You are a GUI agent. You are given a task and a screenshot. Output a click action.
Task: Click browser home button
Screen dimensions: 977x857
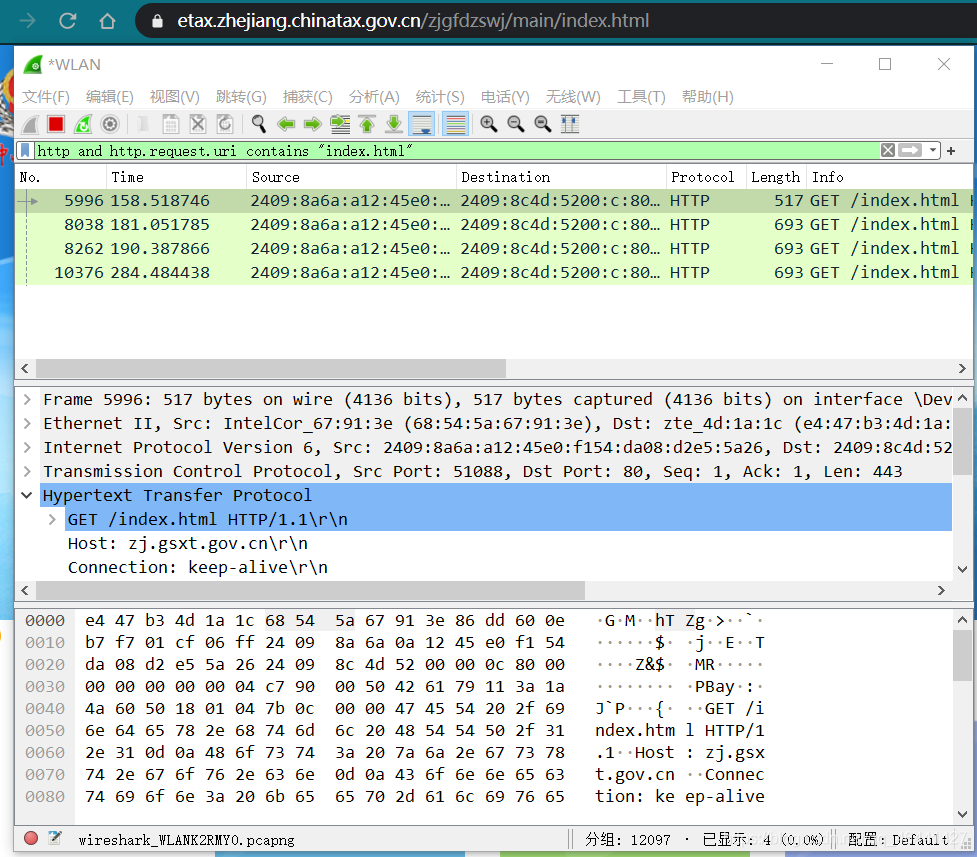coord(107,21)
